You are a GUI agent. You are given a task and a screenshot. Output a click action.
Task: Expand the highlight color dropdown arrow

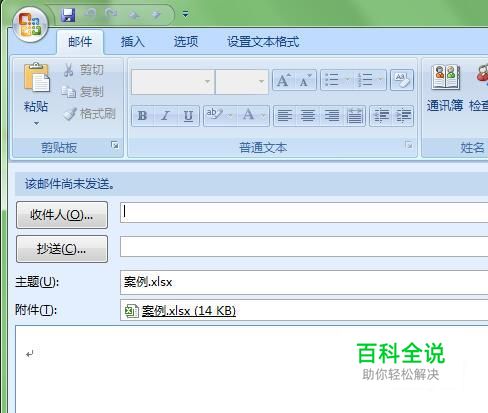point(230,116)
